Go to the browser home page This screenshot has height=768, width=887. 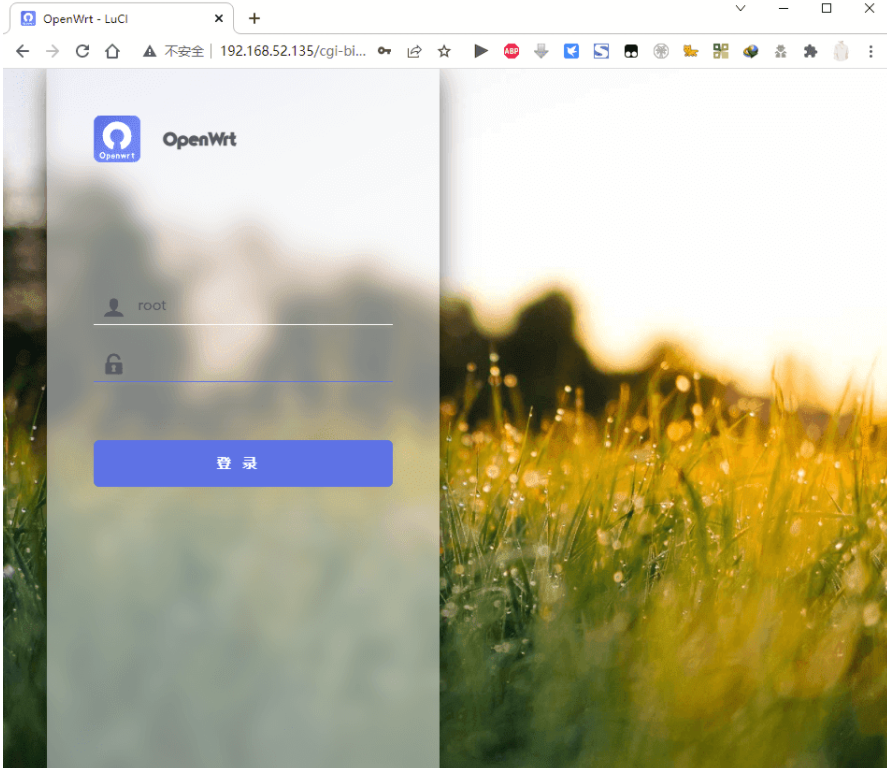(x=113, y=51)
